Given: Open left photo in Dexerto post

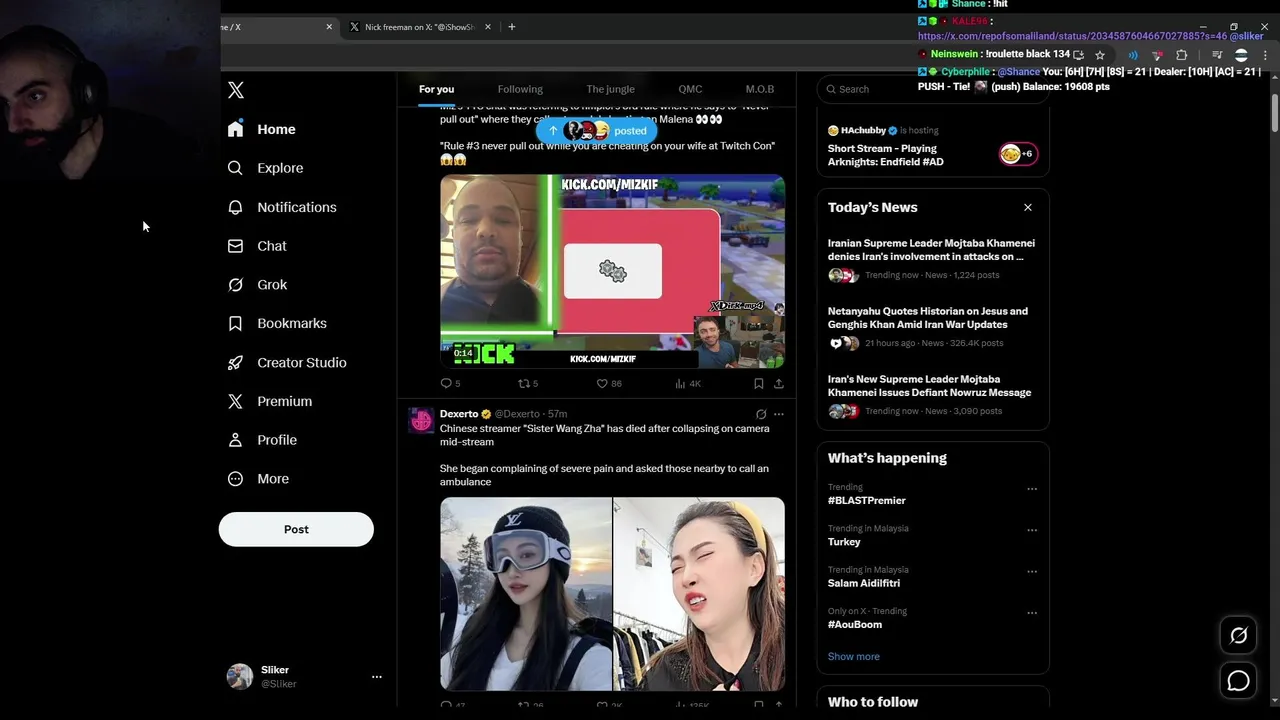Looking at the screenshot, I should (x=526, y=594).
